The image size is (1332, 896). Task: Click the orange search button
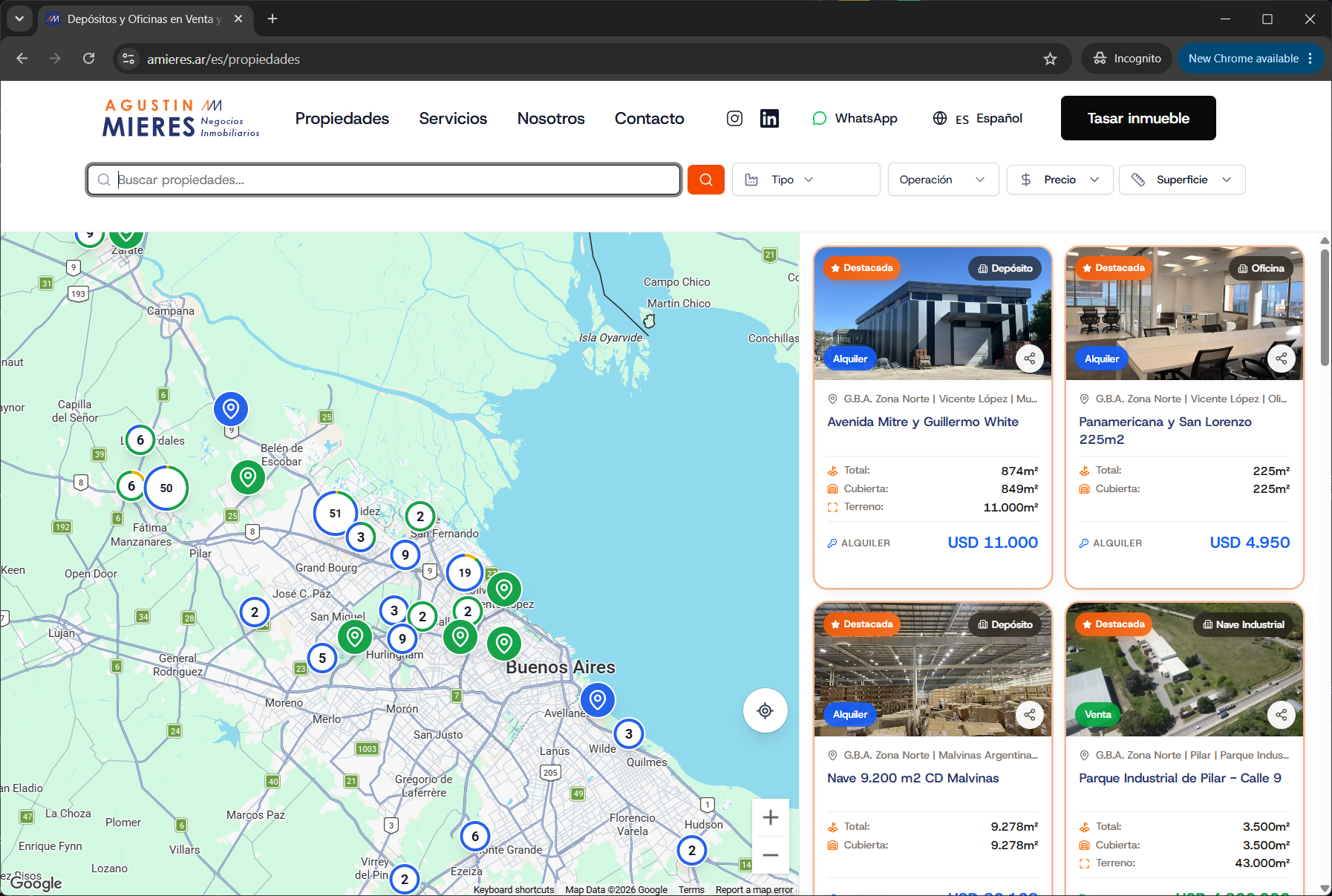point(705,180)
